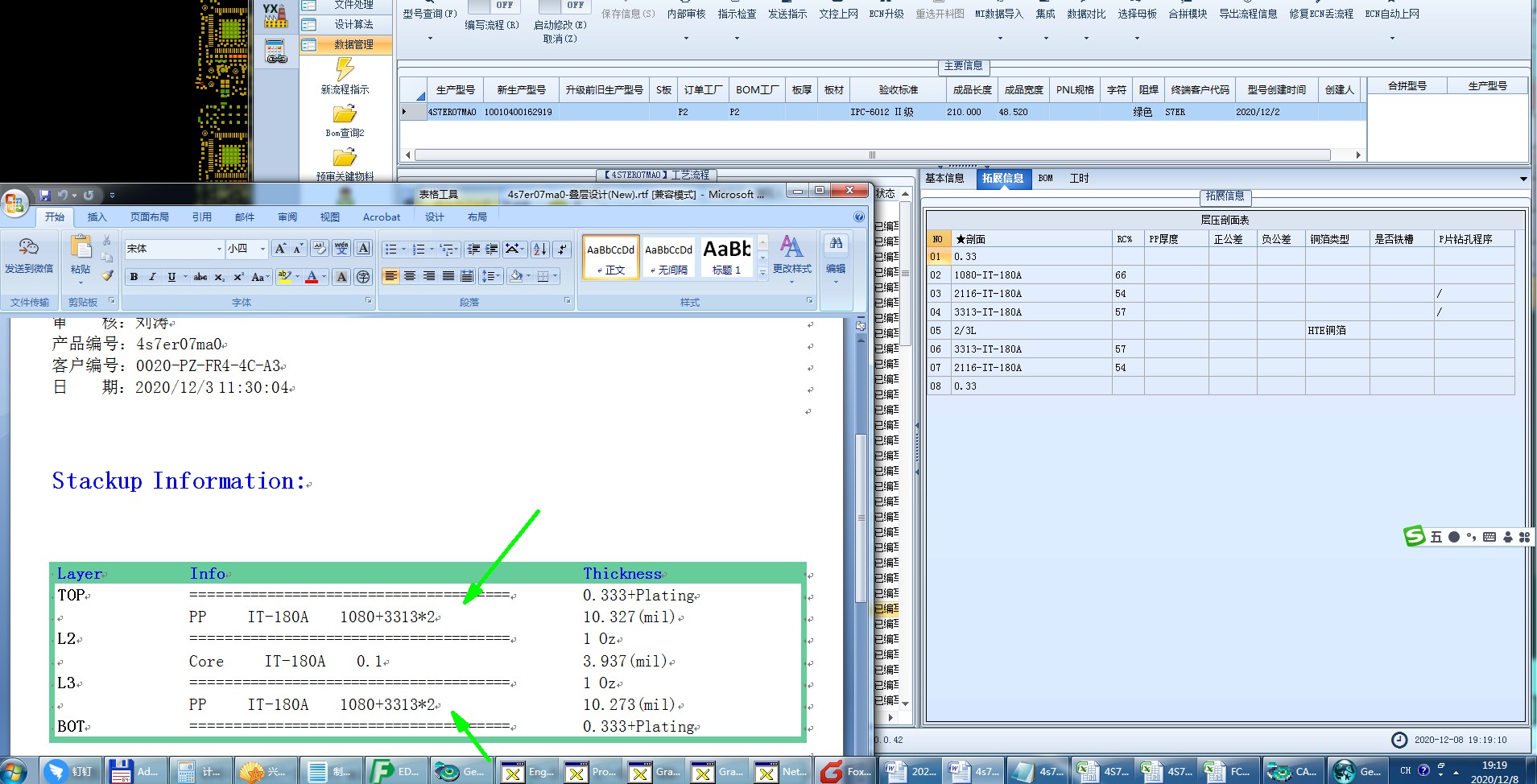The width and height of the screenshot is (1537, 784).
Task: Click the 导出流程信息 button
Action: point(1248,14)
